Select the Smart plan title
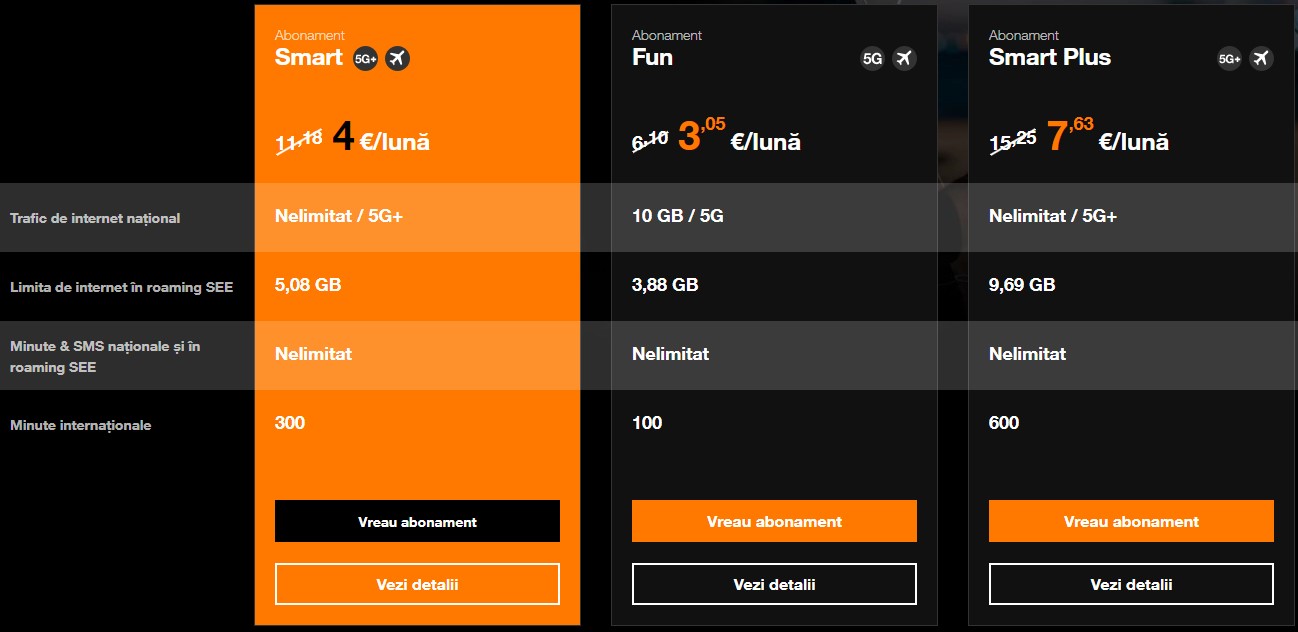Screen dimensions: 1298x632 click(x=309, y=57)
